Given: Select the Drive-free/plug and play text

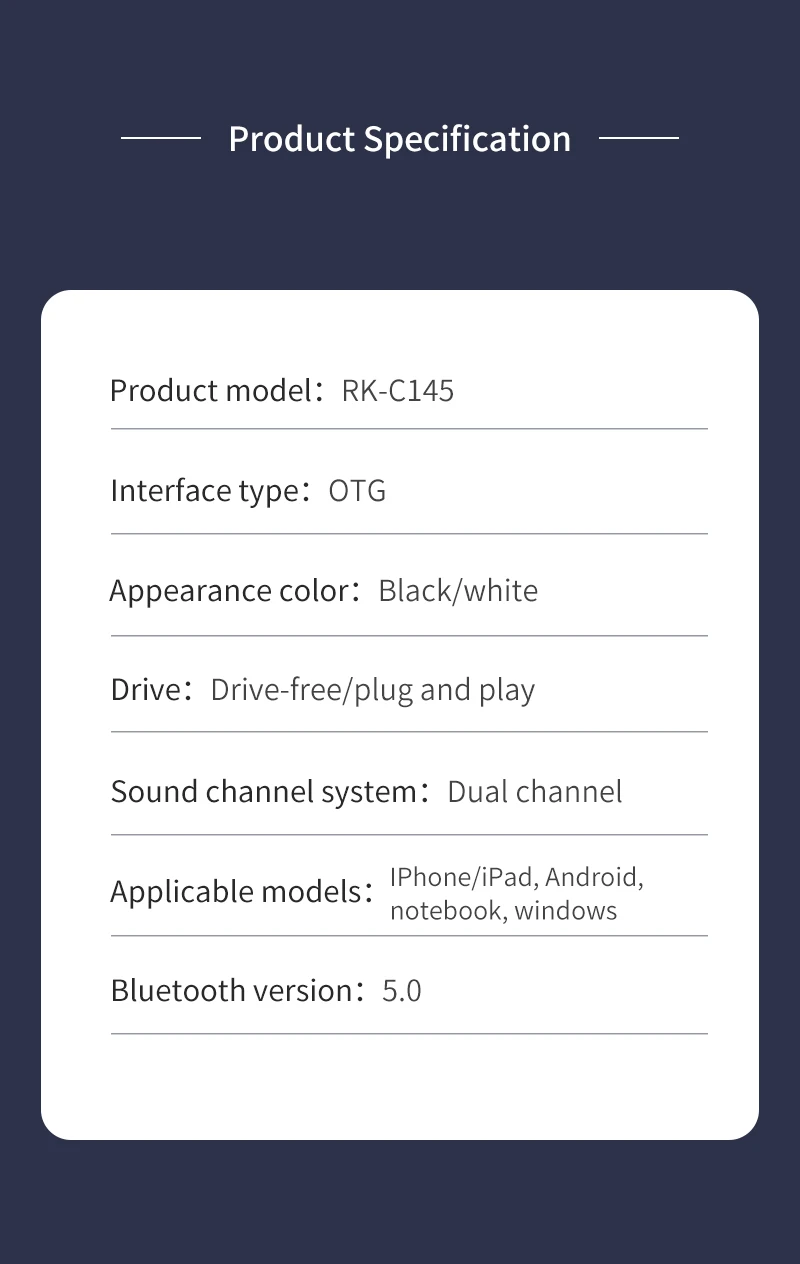Looking at the screenshot, I should (373, 690).
